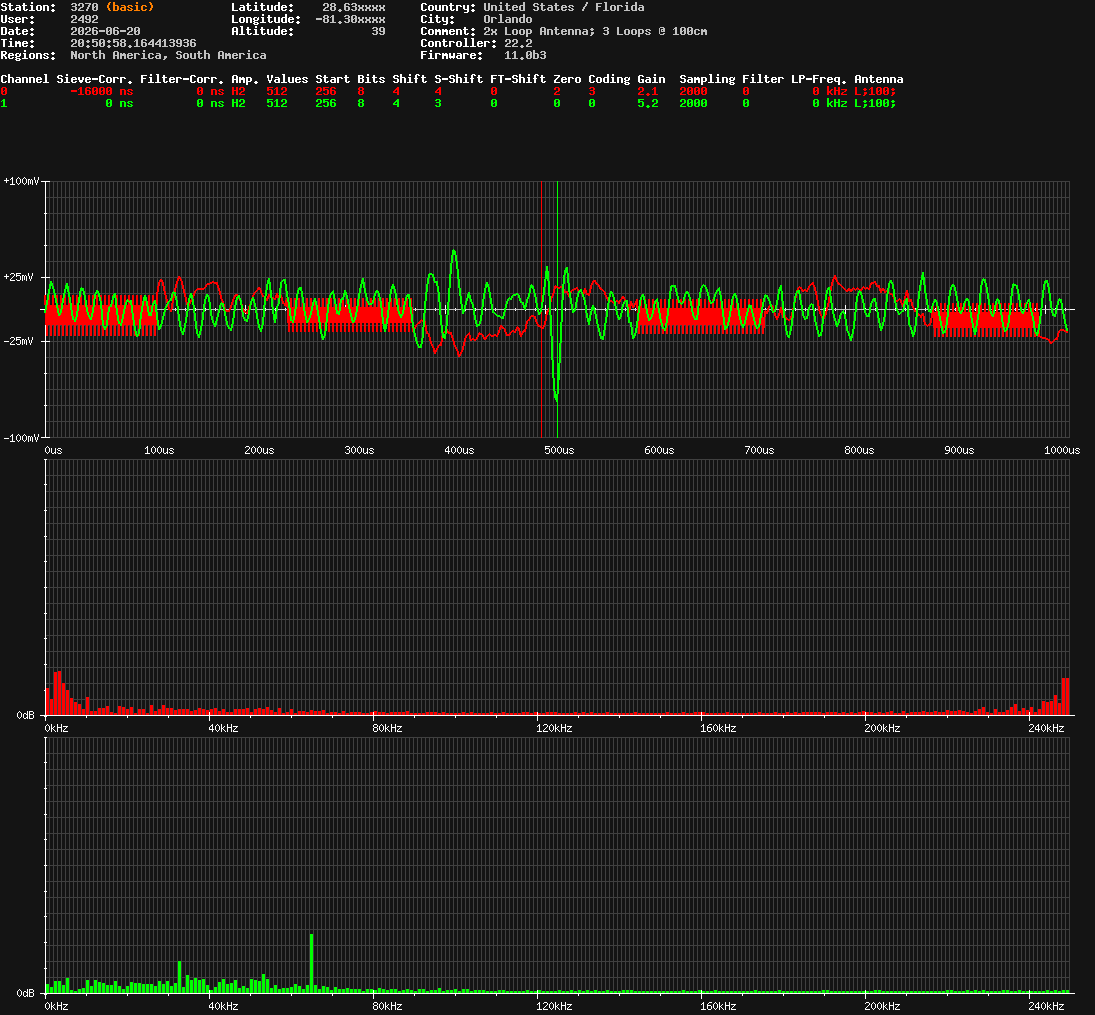Image resolution: width=1095 pixels, height=1015 pixels.
Task: Select the "LP-Freq." column header
Action: click(818, 79)
